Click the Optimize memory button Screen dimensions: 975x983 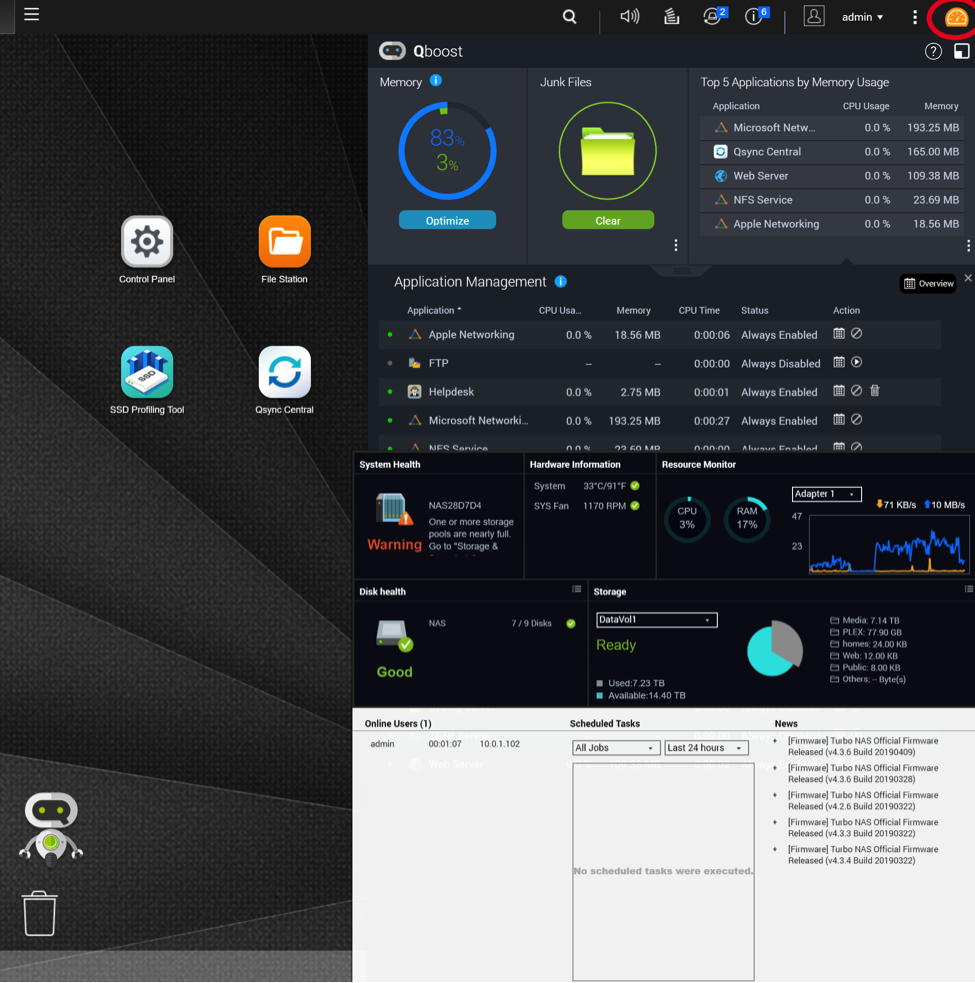[447, 220]
